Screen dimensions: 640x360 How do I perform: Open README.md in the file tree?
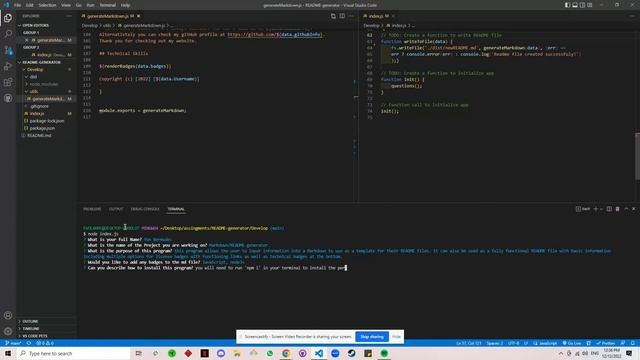point(39,136)
